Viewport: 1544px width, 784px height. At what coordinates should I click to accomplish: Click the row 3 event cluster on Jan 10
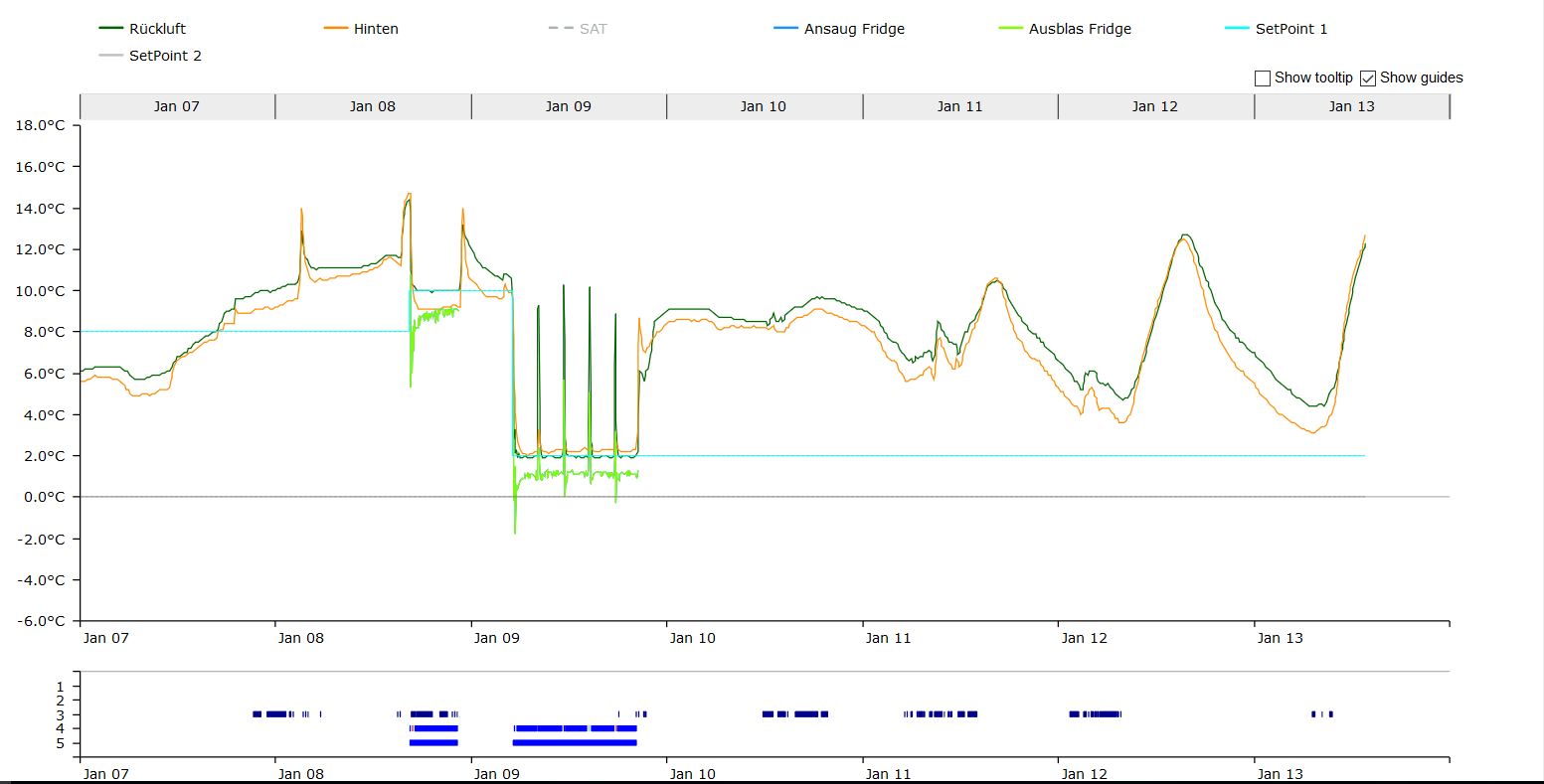coord(795,714)
